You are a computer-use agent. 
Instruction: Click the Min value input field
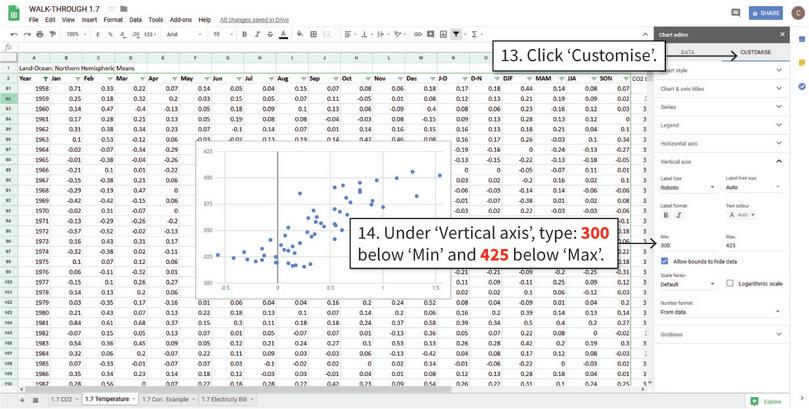pyautogui.click(x=688, y=246)
